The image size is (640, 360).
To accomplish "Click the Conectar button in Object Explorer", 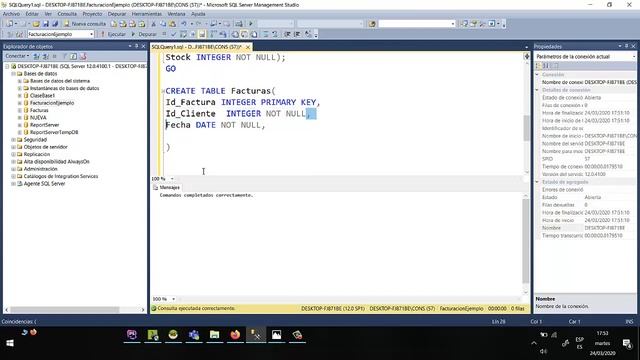I will [17, 56].
